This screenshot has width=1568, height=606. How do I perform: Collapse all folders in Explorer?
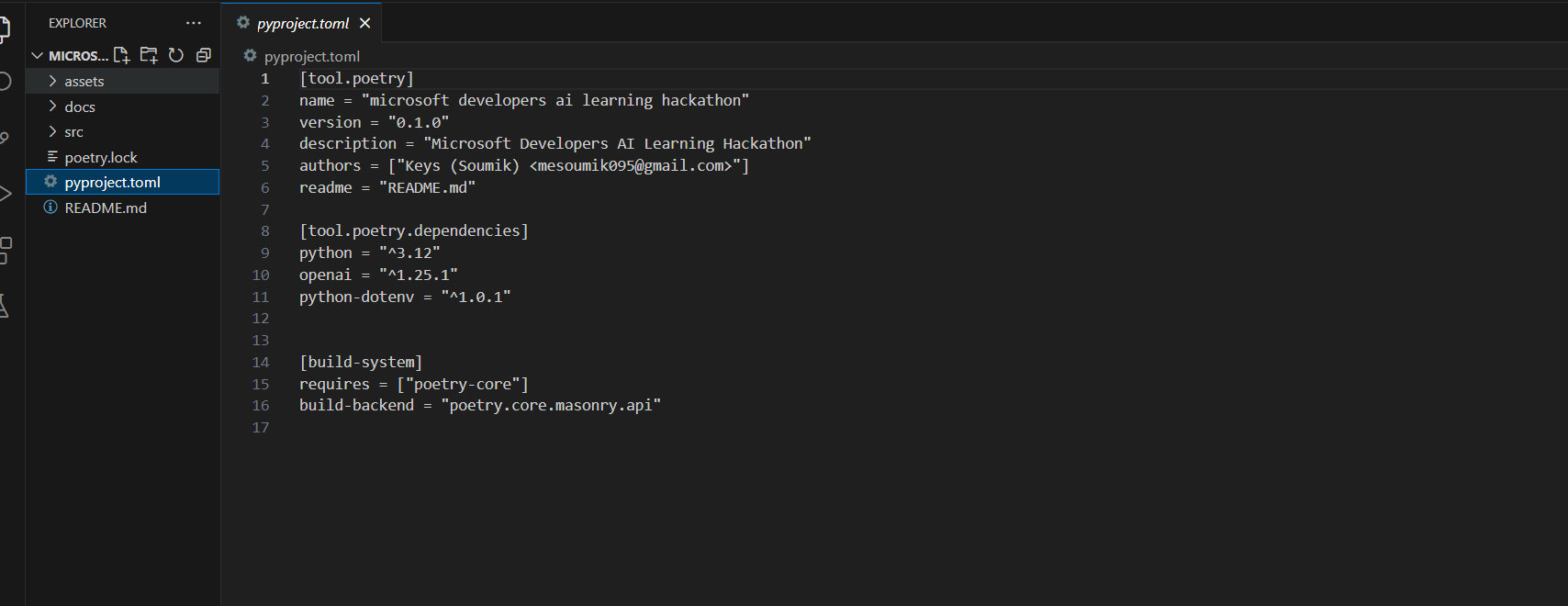(204, 55)
